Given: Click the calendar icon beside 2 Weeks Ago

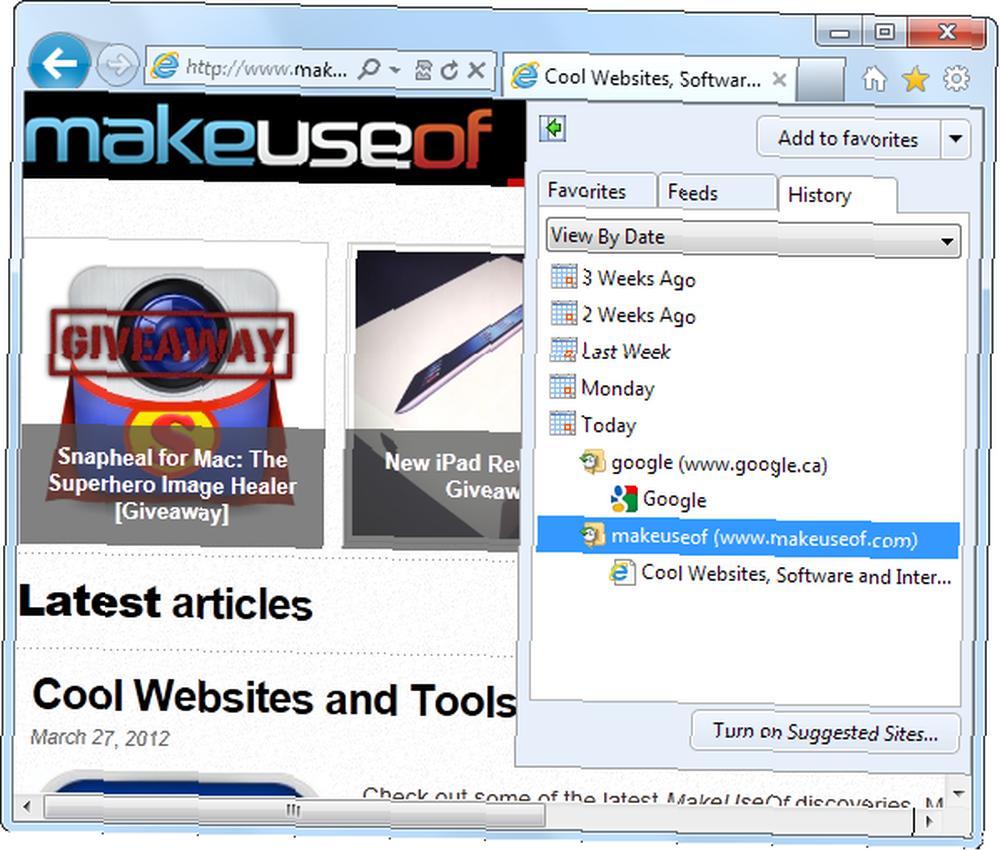Looking at the screenshot, I should pos(563,313).
